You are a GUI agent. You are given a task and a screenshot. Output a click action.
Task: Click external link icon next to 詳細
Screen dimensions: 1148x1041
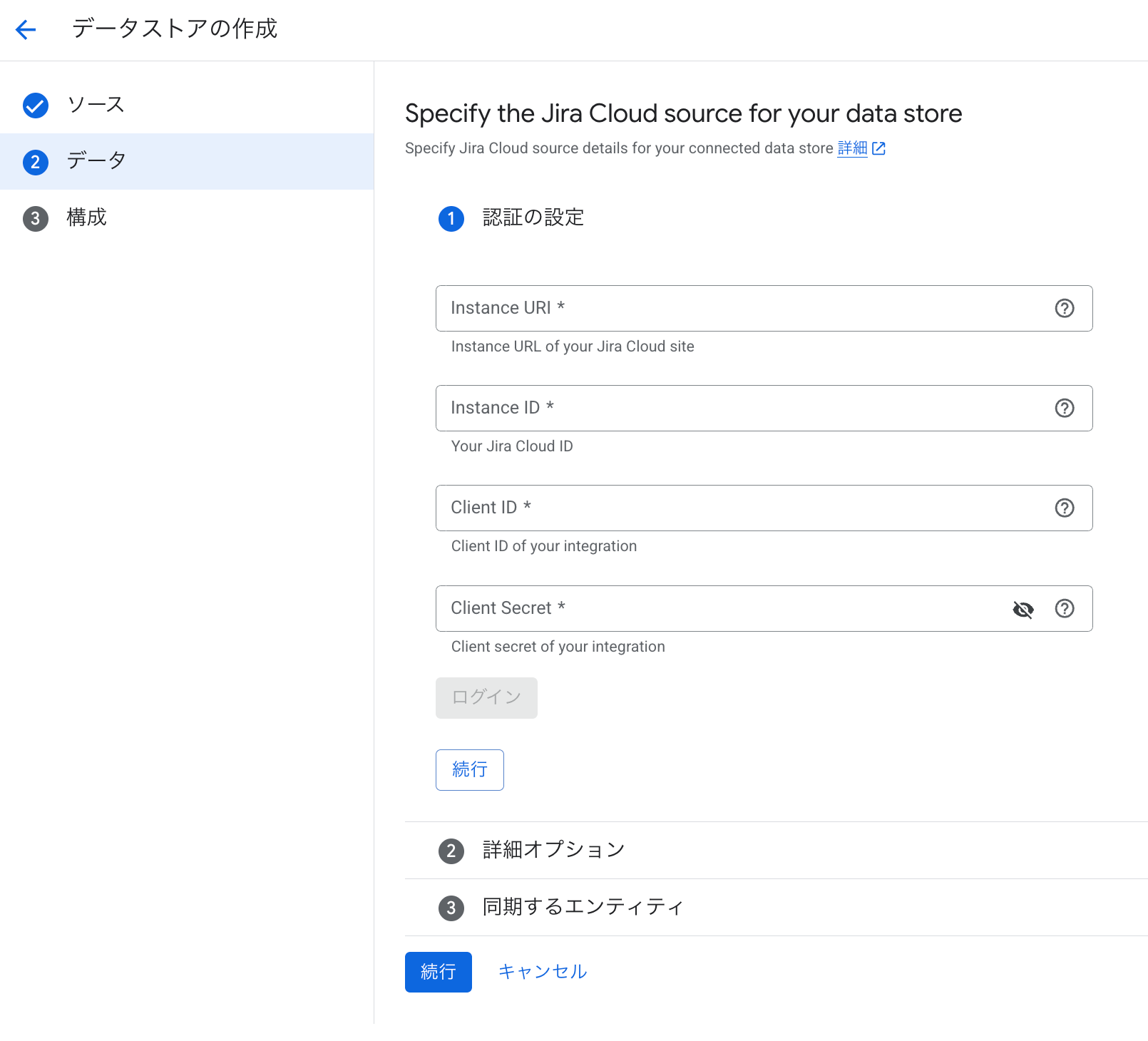click(x=879, y=148)
